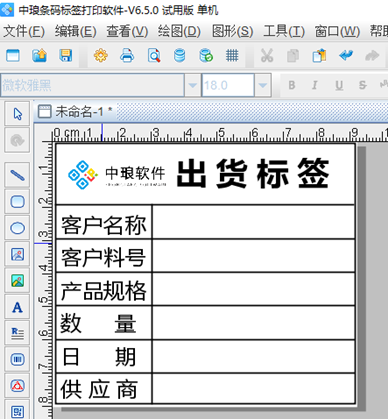Image resolution: width=388 pixels, height=419 pixels.
Task: Activate the text tool A
Action: click(17, 307)
